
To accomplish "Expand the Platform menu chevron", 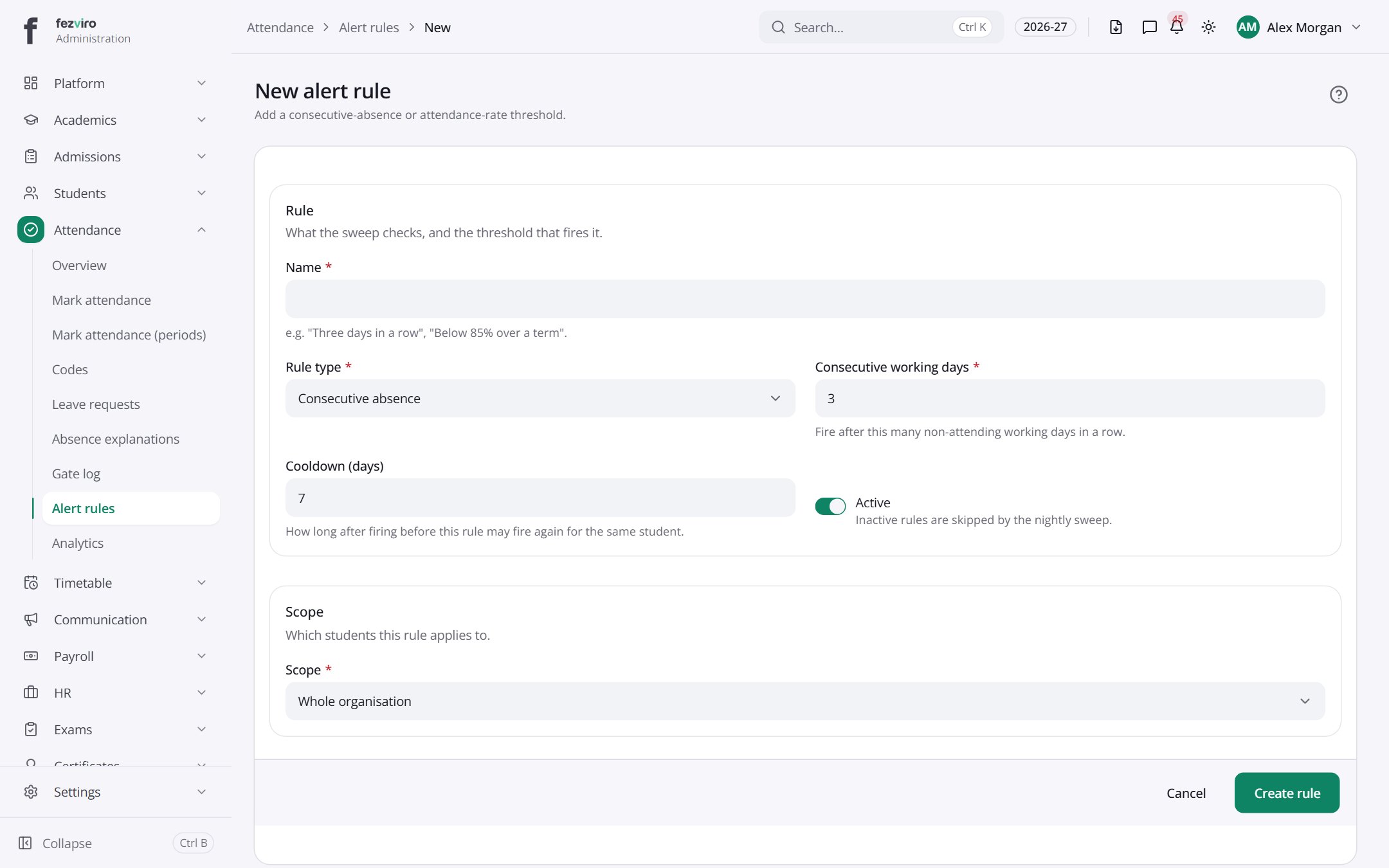I will pos(201,83).
